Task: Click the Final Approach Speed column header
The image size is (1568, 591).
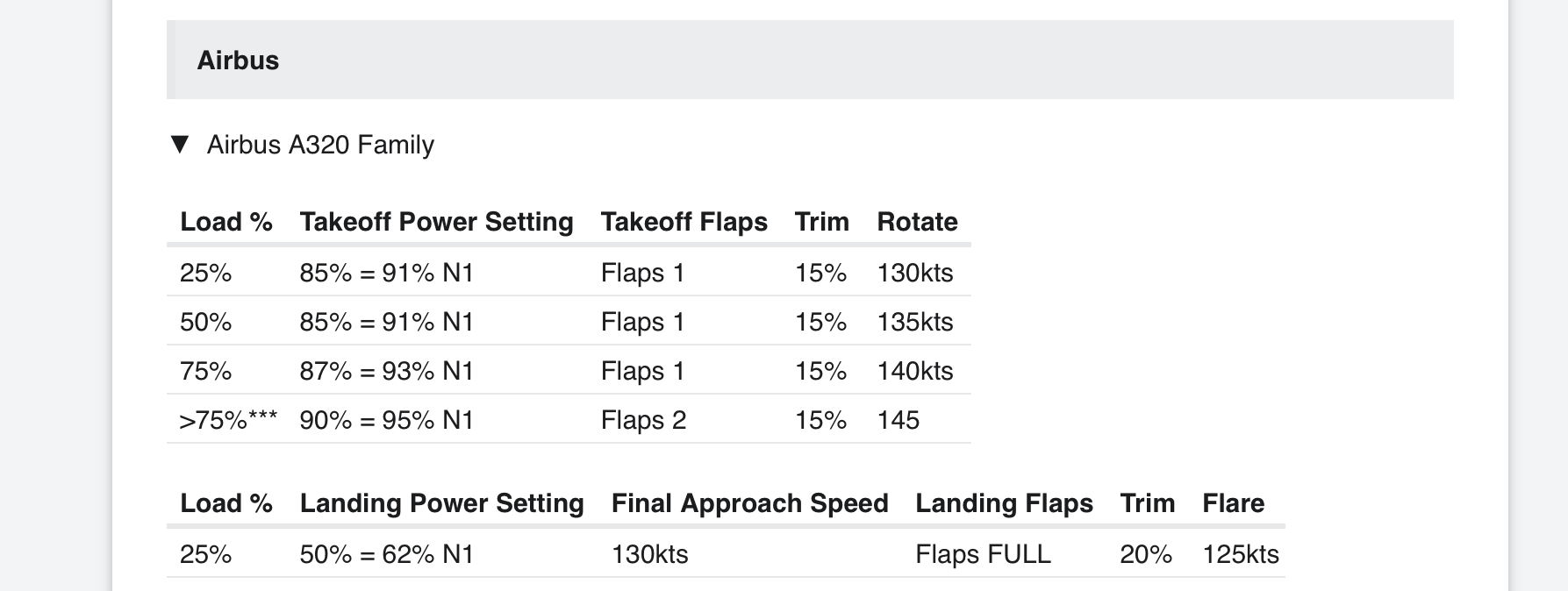Action: [749, 503]
